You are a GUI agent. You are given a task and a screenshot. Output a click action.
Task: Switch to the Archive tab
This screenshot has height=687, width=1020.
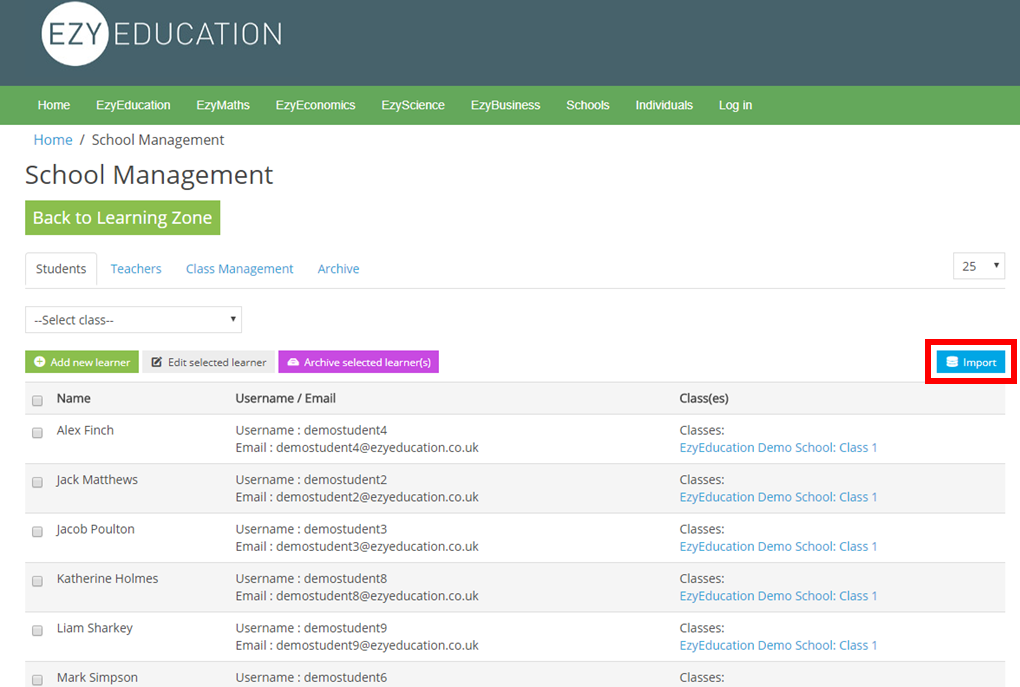tap(338, 269)
